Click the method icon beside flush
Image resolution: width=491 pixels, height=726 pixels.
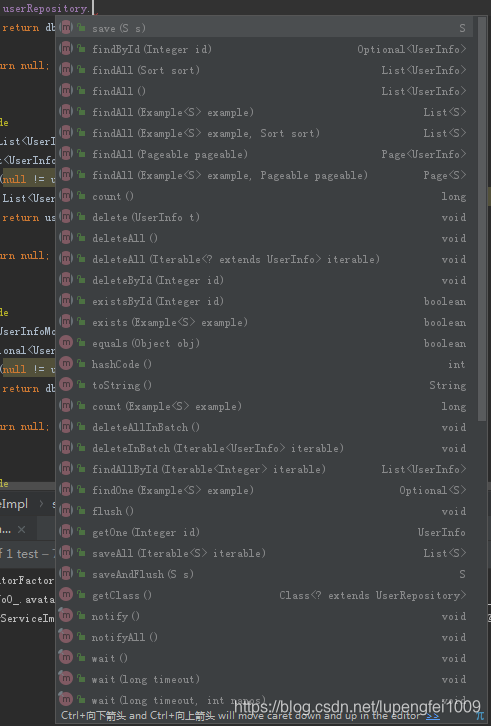pyautogui.click(x=66, y=510)
